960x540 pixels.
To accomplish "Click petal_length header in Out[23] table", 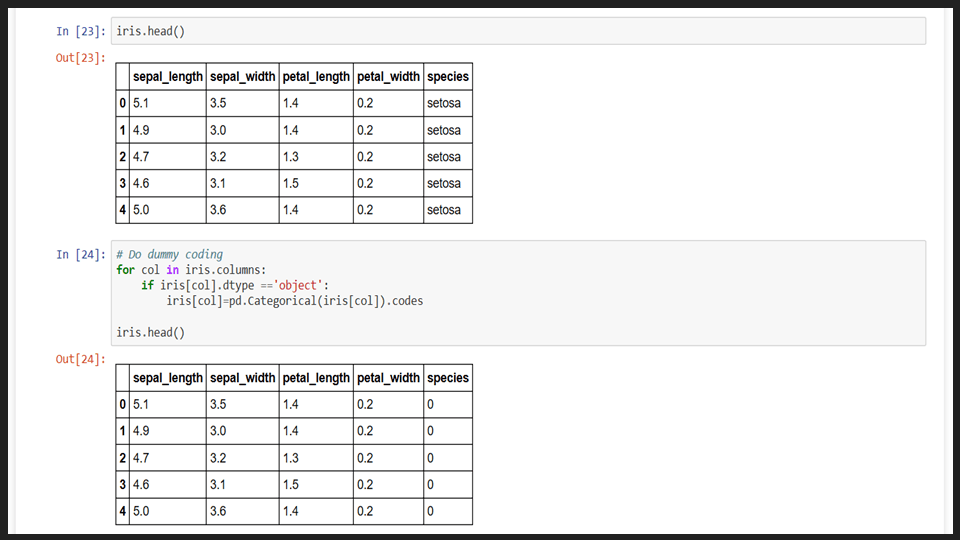I will coord(316,77).
